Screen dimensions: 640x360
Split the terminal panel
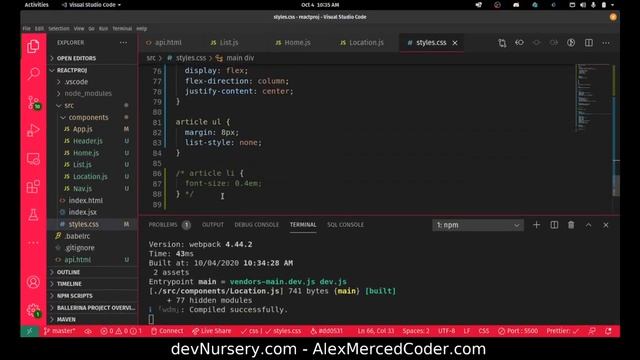pos(554,225)
